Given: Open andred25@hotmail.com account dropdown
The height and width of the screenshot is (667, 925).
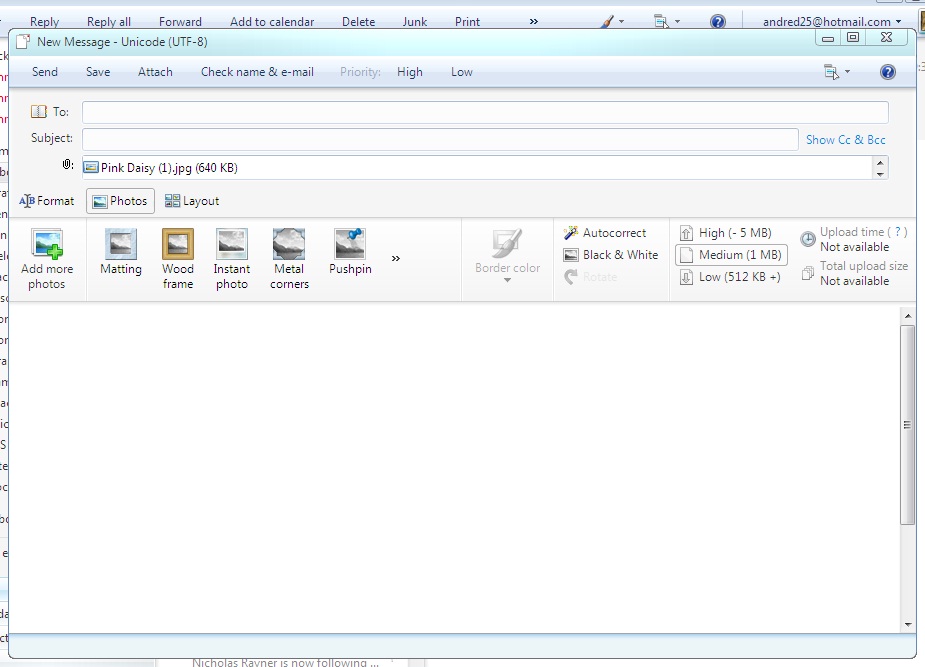Looking at the screenshot, I should 832,22.
